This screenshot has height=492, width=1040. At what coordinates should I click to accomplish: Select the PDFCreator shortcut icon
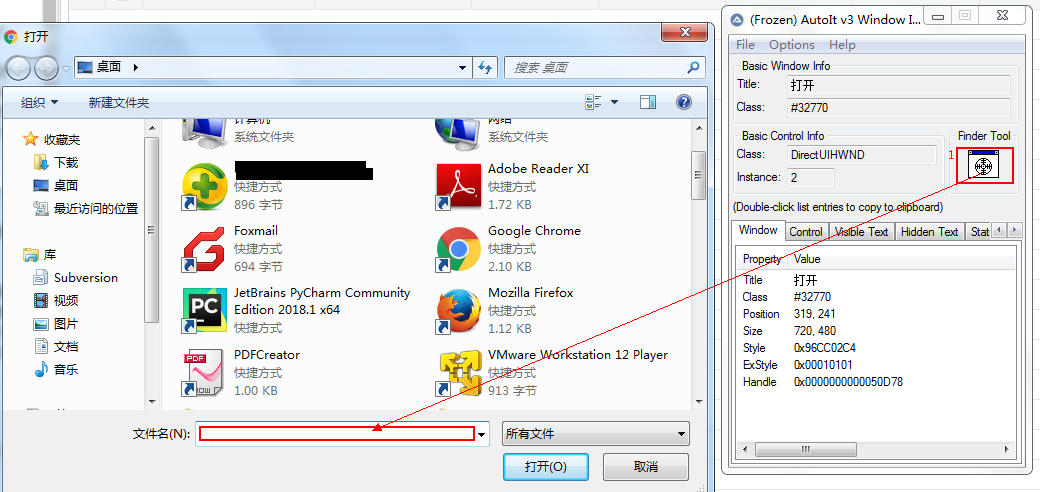pyautogui.click(x=204, y=372)
